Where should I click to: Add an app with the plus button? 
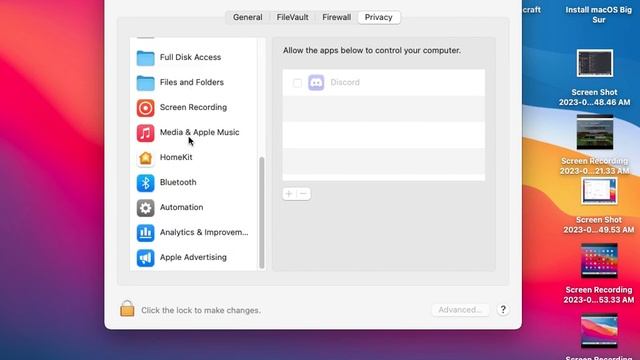[289, 193]
